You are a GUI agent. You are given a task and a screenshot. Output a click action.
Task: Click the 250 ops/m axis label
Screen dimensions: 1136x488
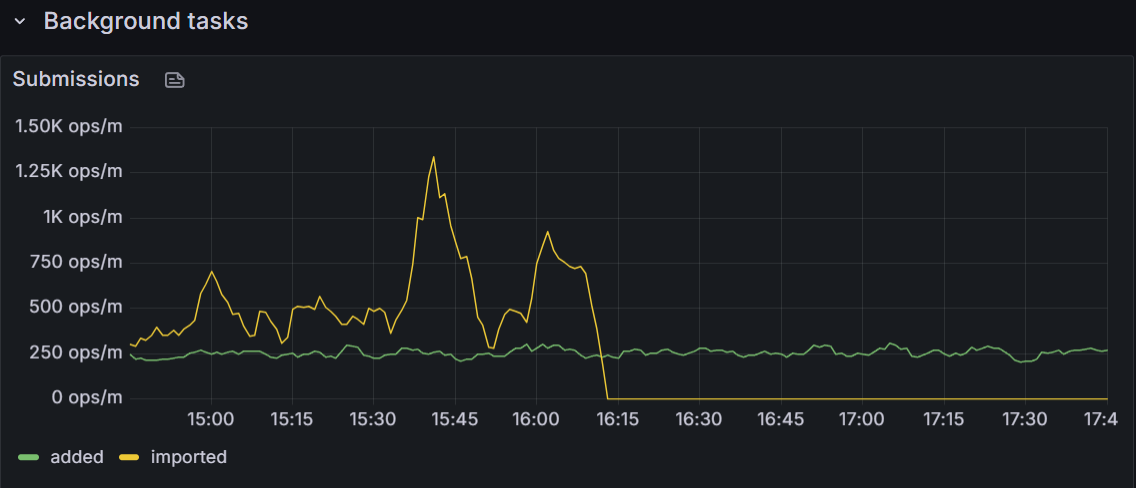pos(76,353)
